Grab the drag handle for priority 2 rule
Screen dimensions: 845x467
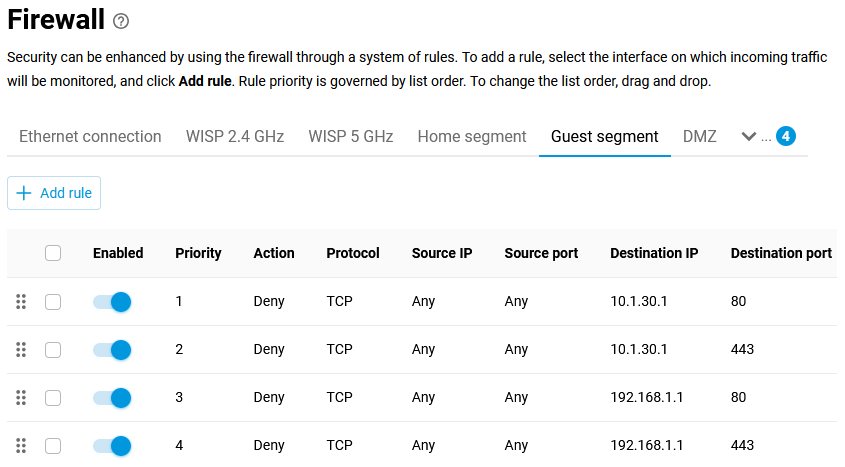tap(21, 349)
